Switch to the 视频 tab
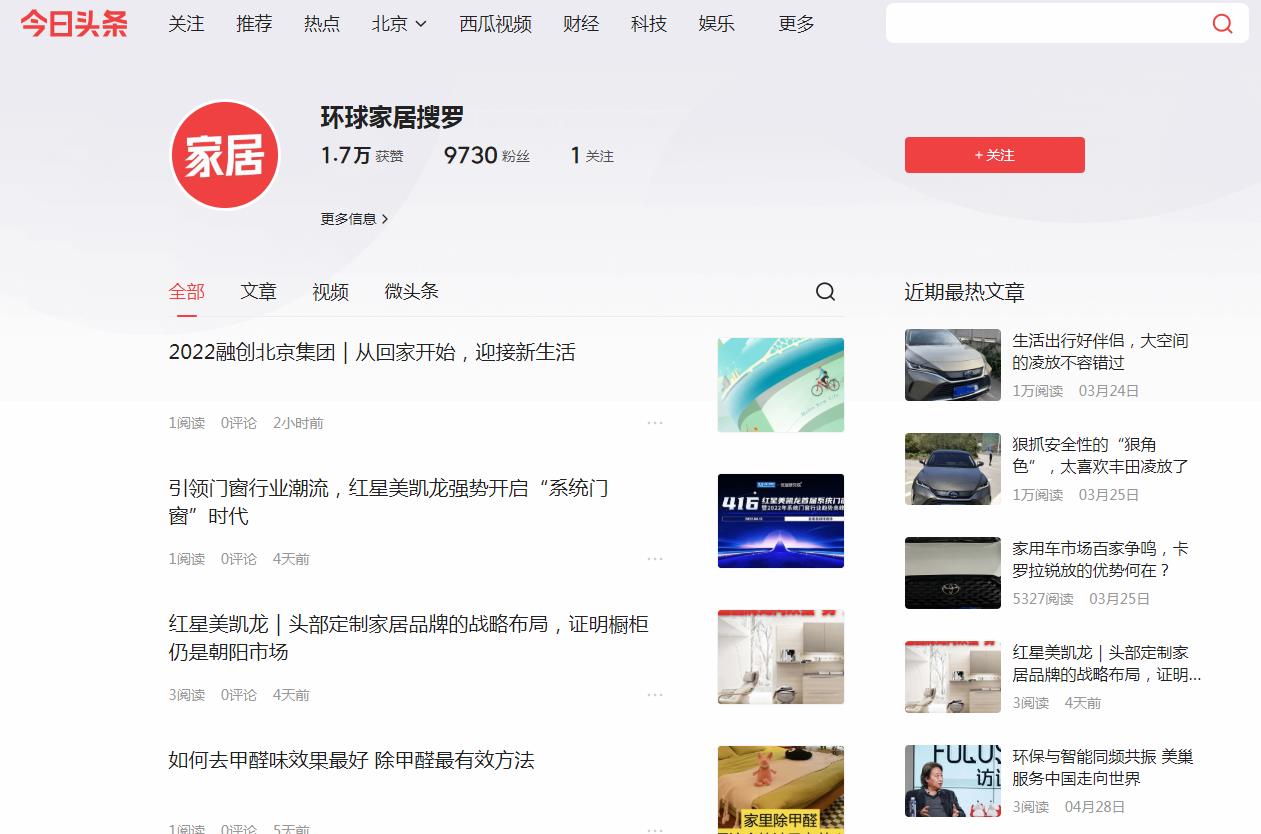Viewport: 1261px width, 834px height. 330,291
